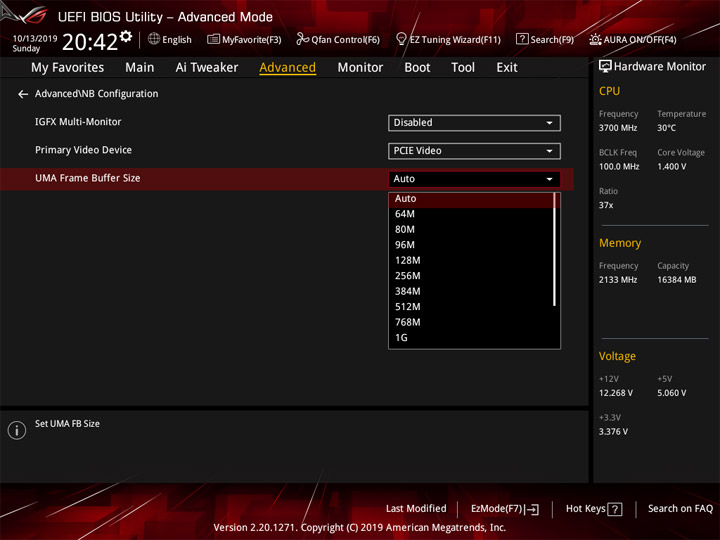The width and height of the screenshot is (720, 540).
Task: Open the Primary Video Device dropdown
Action: 474,151
